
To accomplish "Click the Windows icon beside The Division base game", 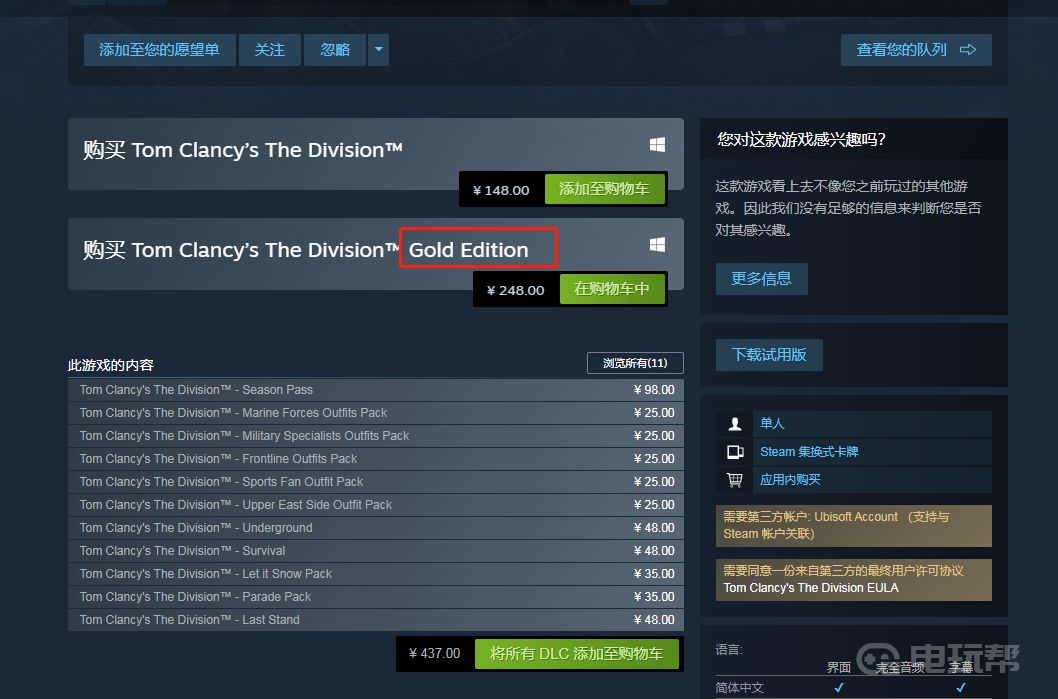I will click(657, 144).
